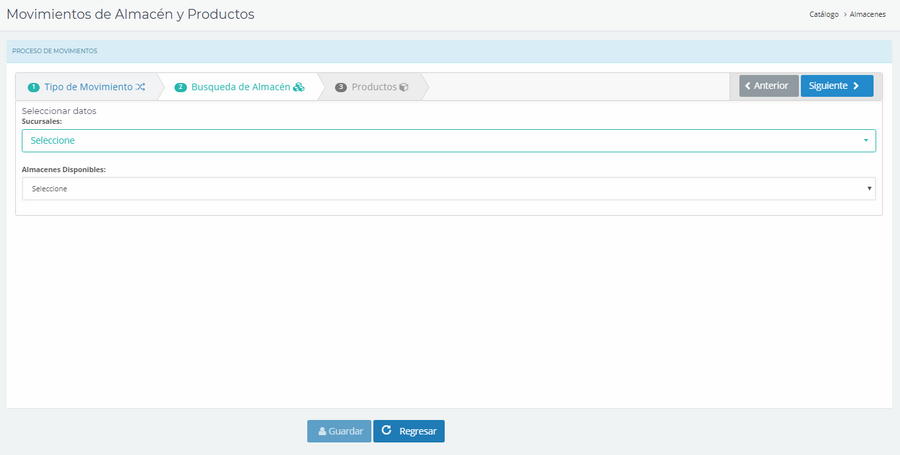Viewport: 900px width, 455px height.
Task: Open the Catálogo breadcrumb link
Action: coord(823,15)
